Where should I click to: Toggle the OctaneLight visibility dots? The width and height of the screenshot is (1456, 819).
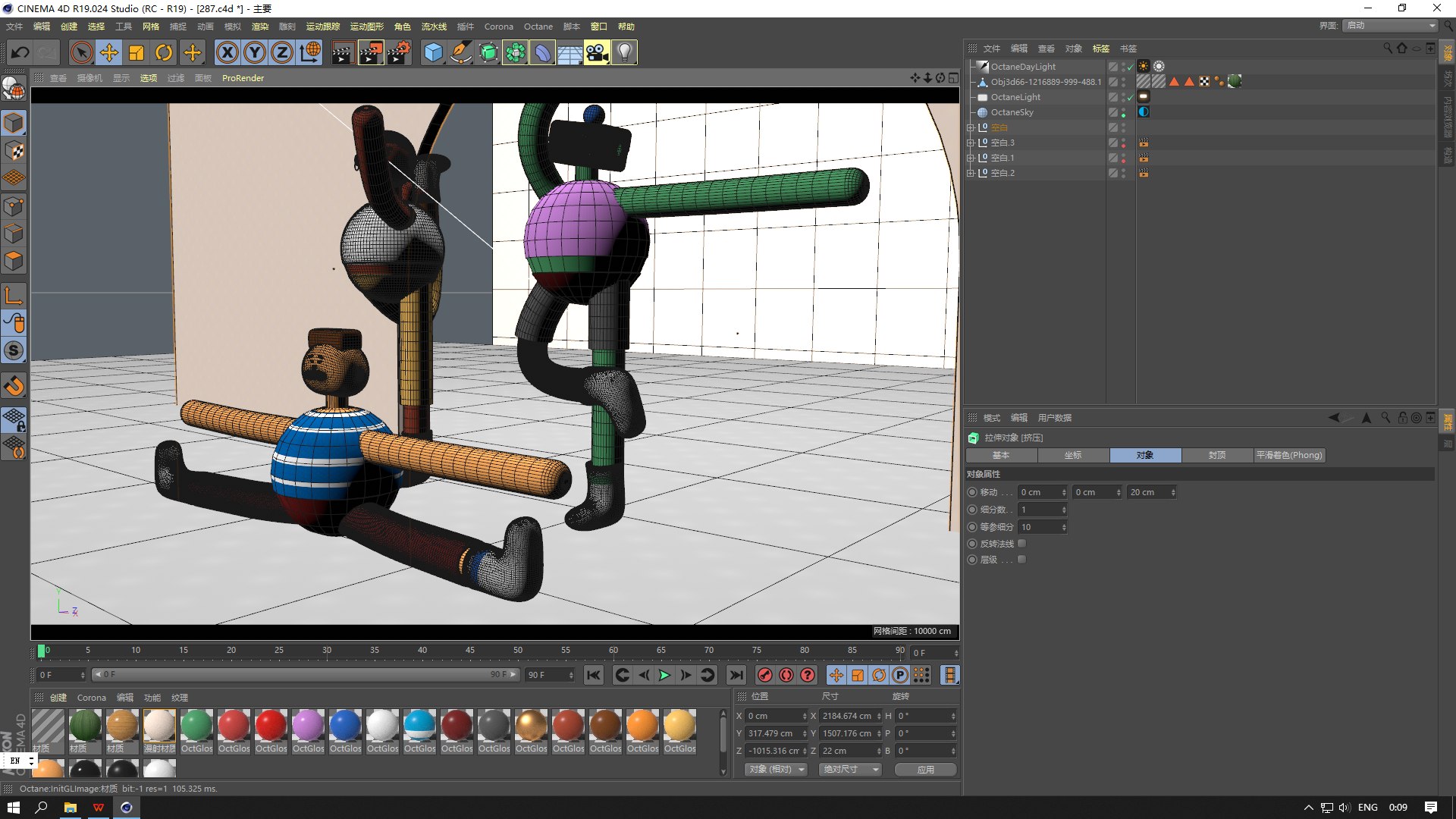click(1124, 97)
